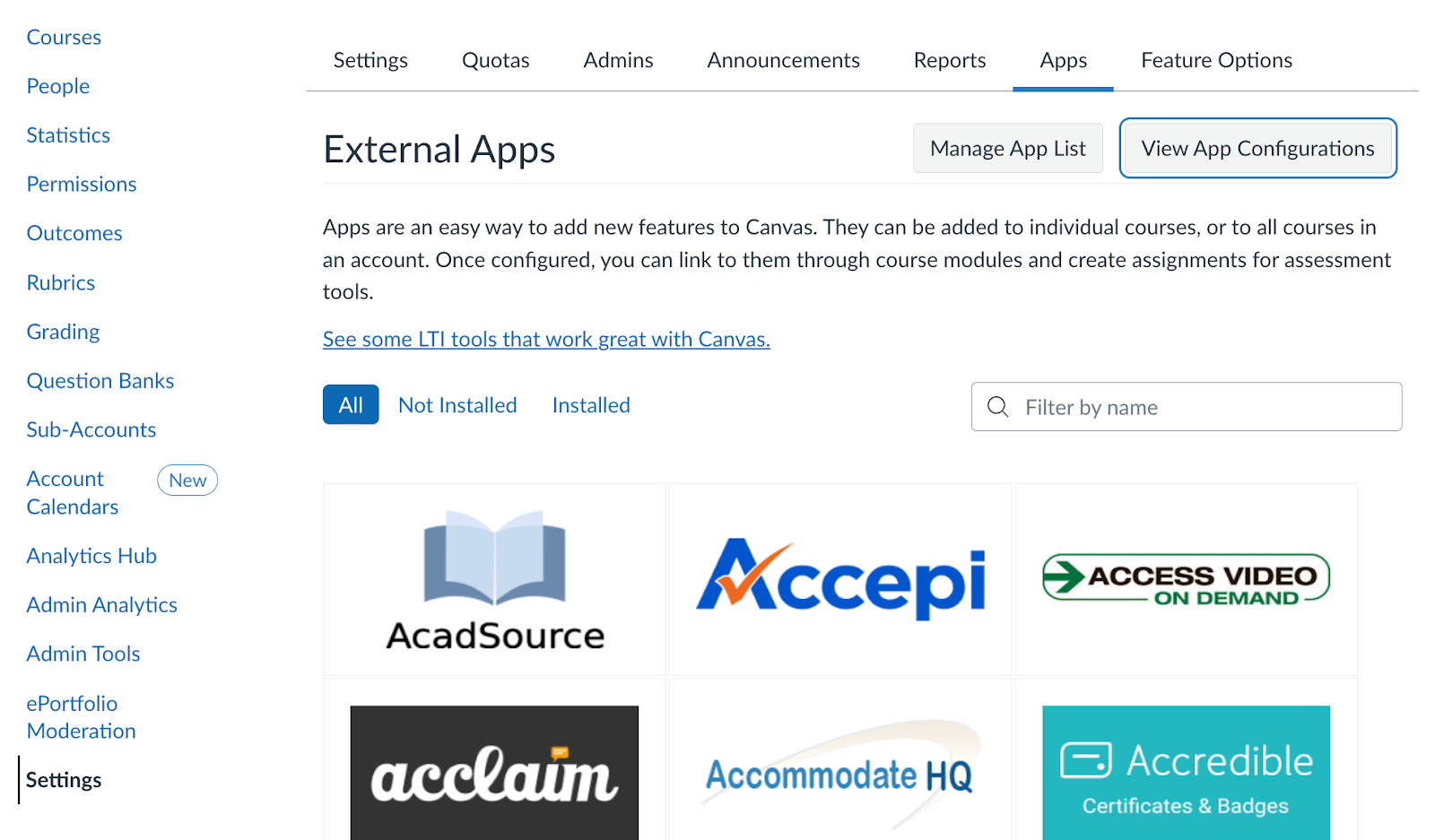1435x840 pixels.
Task: Open Account Calendars in the sidebar
Action: tap(73, 493)
